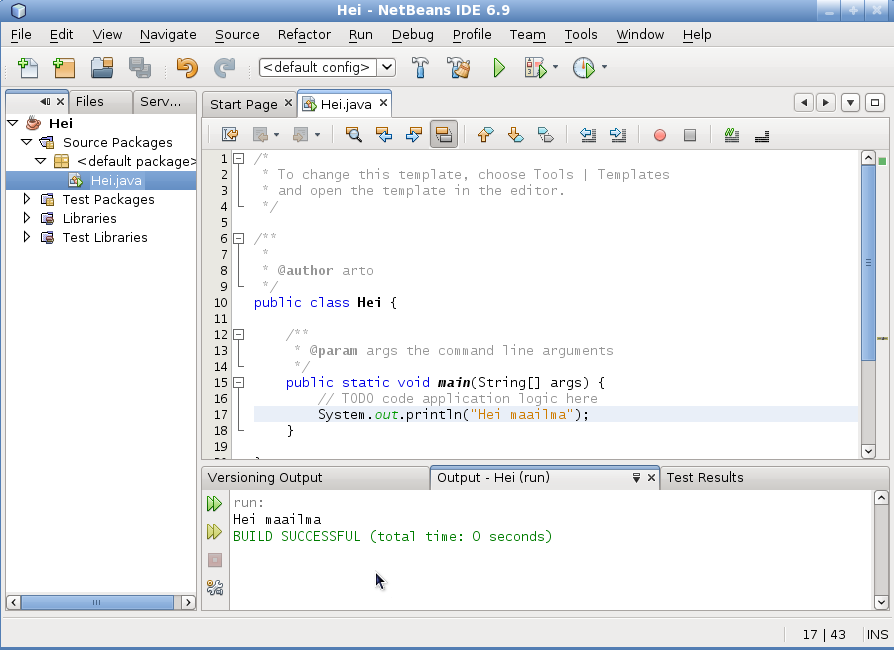Open the Refactor menu
The width and height of the screenshot is (894, 650).
click(x=304, y=35)
